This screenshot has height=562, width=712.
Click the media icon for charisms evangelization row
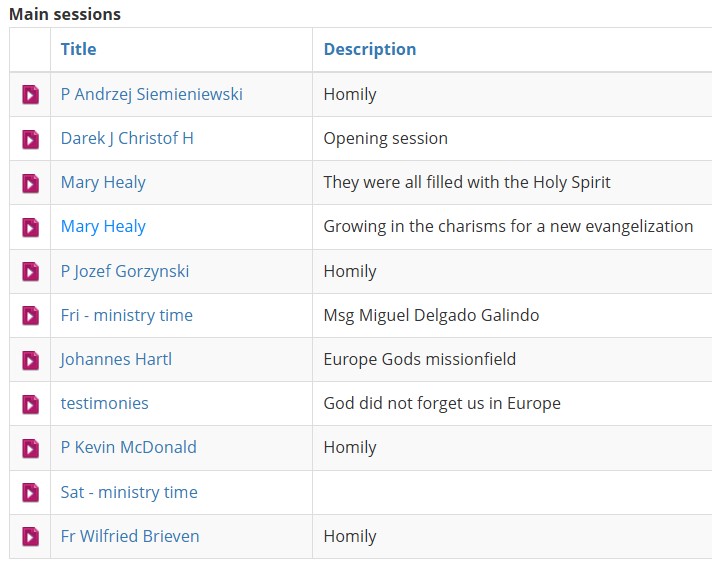pos(30,227)
